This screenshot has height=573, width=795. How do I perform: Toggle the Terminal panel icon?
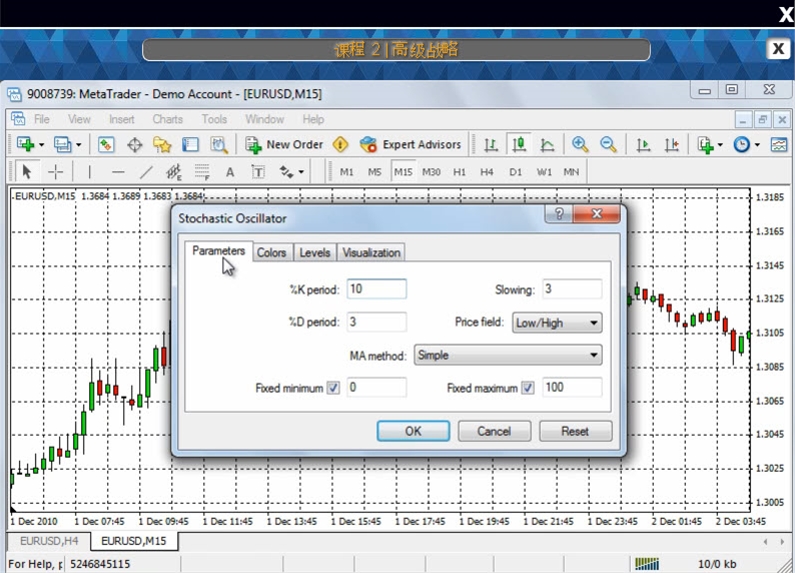(x=190, y=145)
